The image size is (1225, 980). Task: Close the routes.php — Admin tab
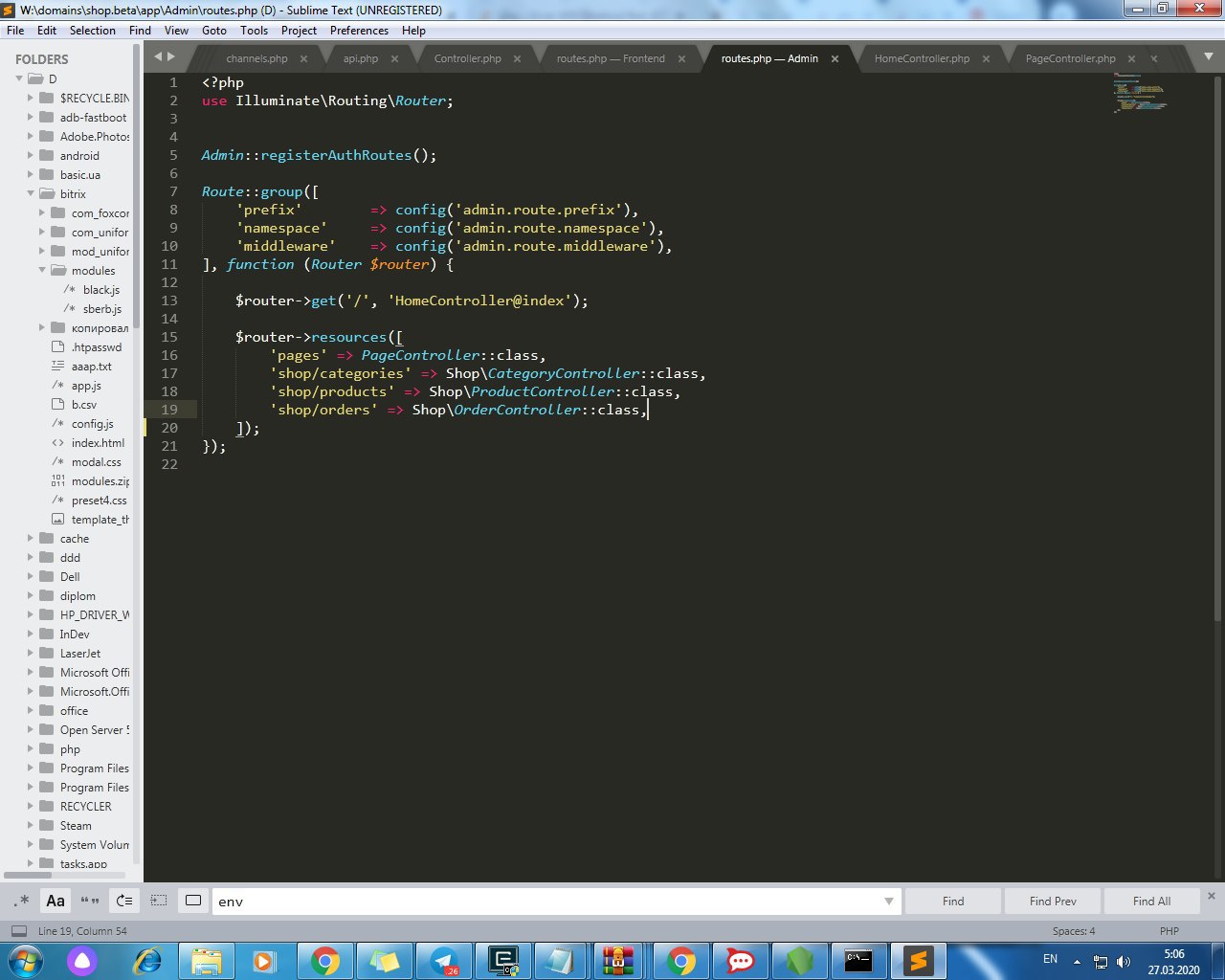point(835,58)
